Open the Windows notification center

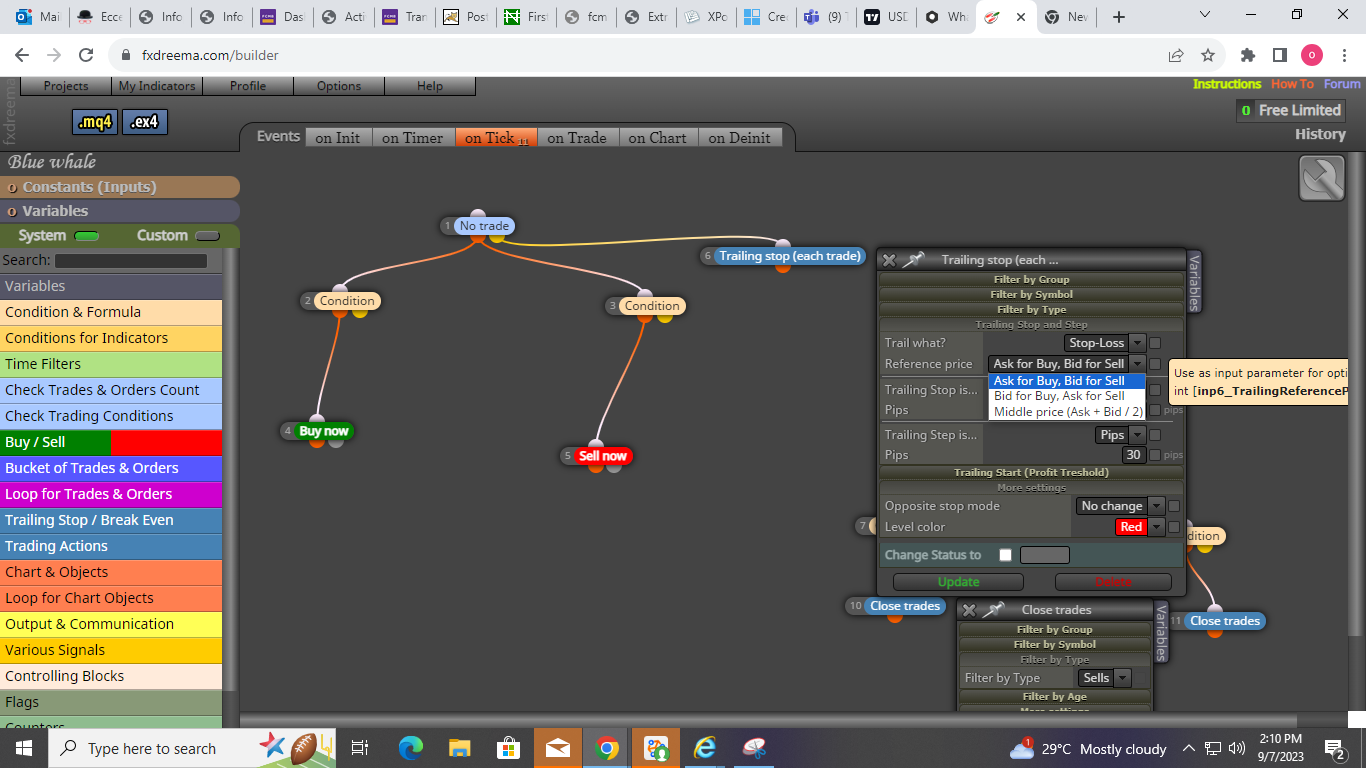tap(1334, 748)
